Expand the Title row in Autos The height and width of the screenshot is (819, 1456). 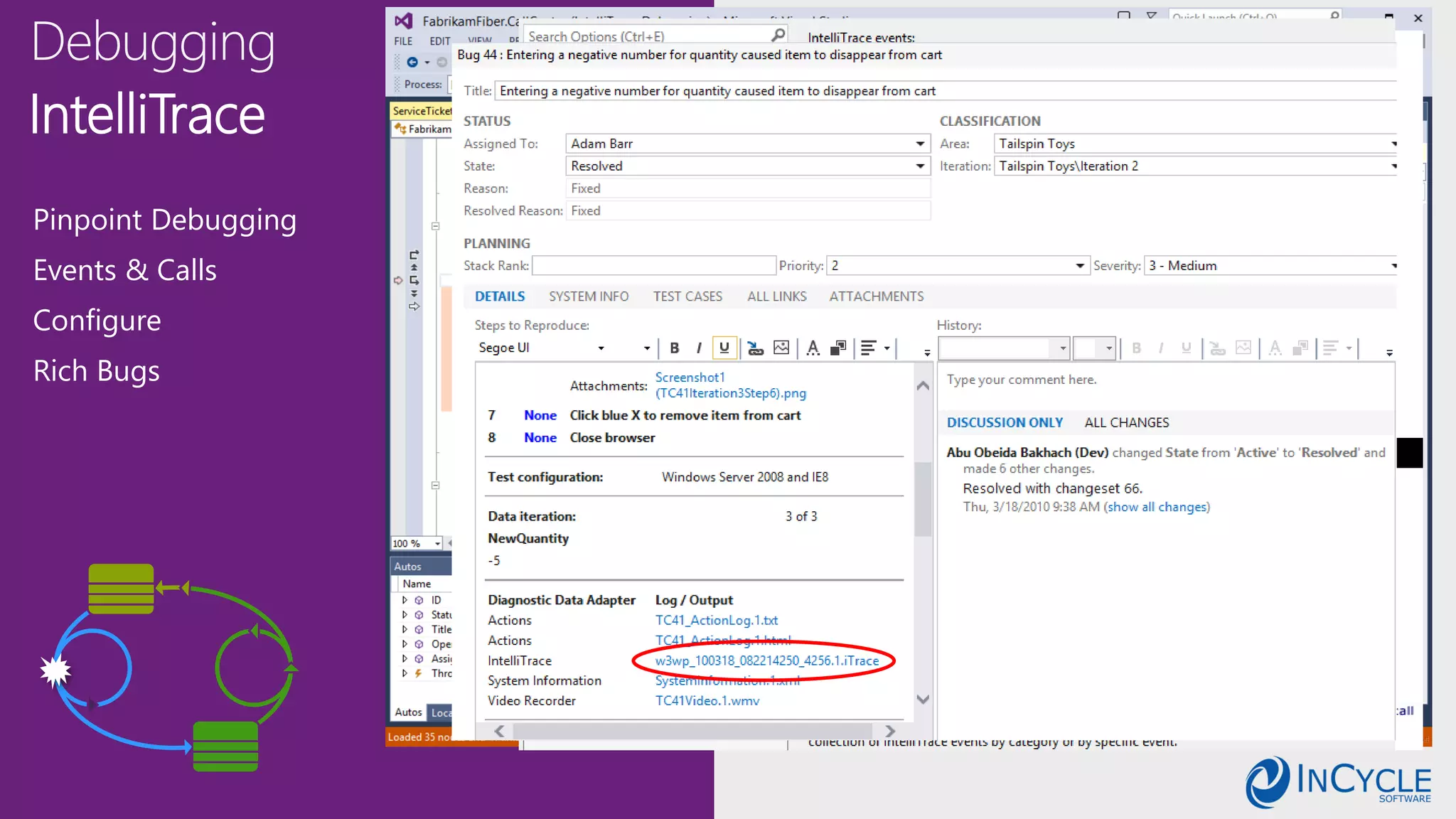tap(405, 629)
